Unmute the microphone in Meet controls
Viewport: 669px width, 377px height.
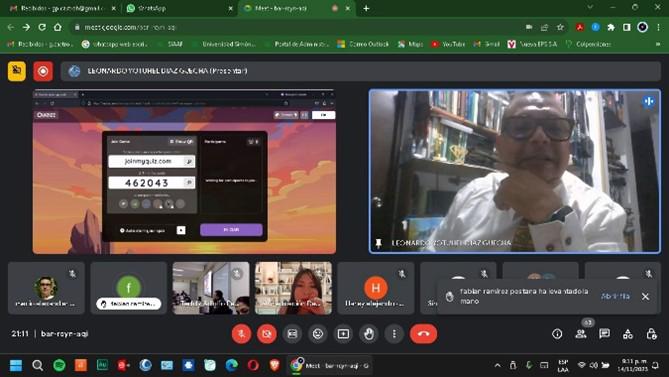[241, 334]
